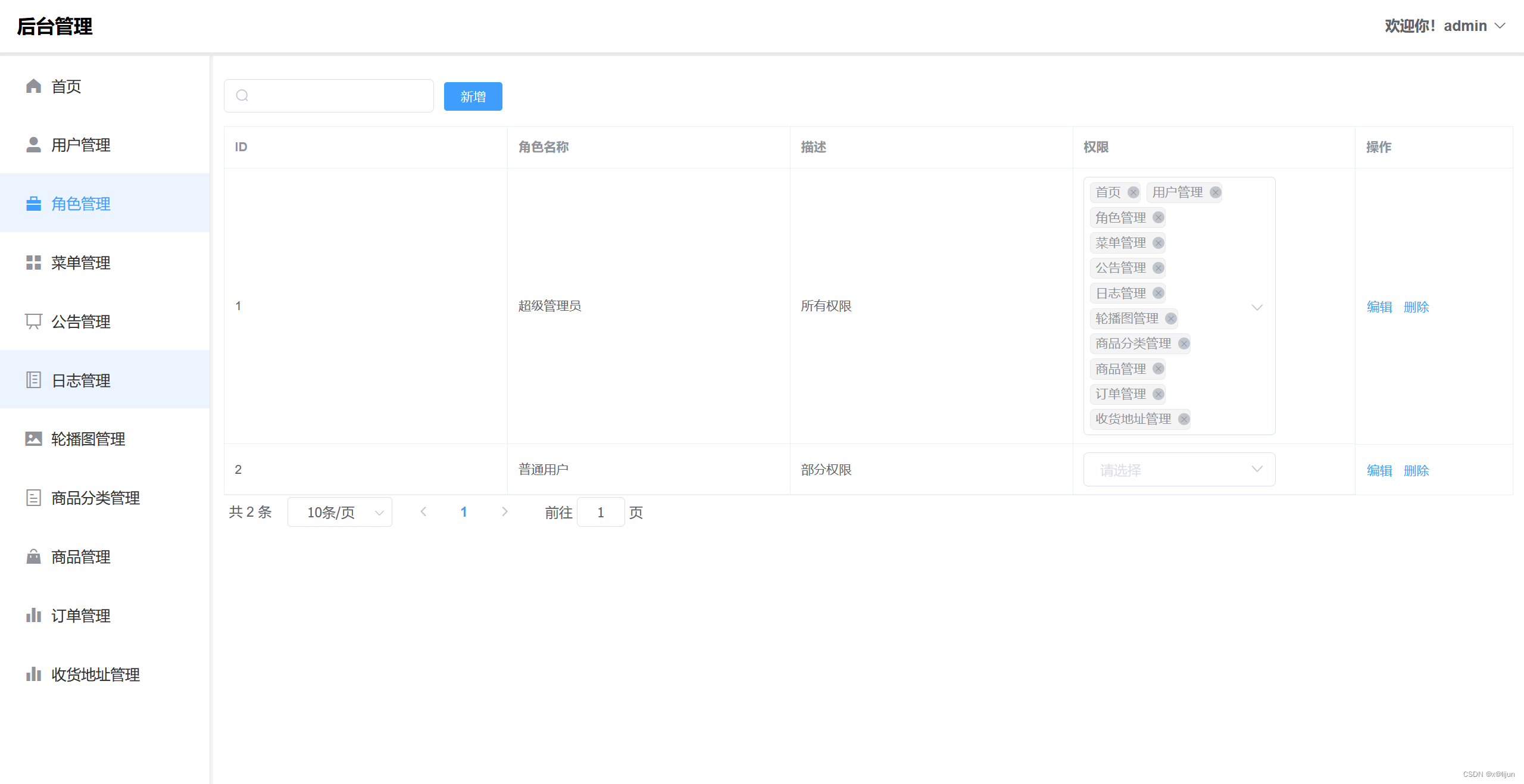
Task: Click 编辑 for the 超级管理员 row
Action: pyautogui.click(x=1379, y=307)
